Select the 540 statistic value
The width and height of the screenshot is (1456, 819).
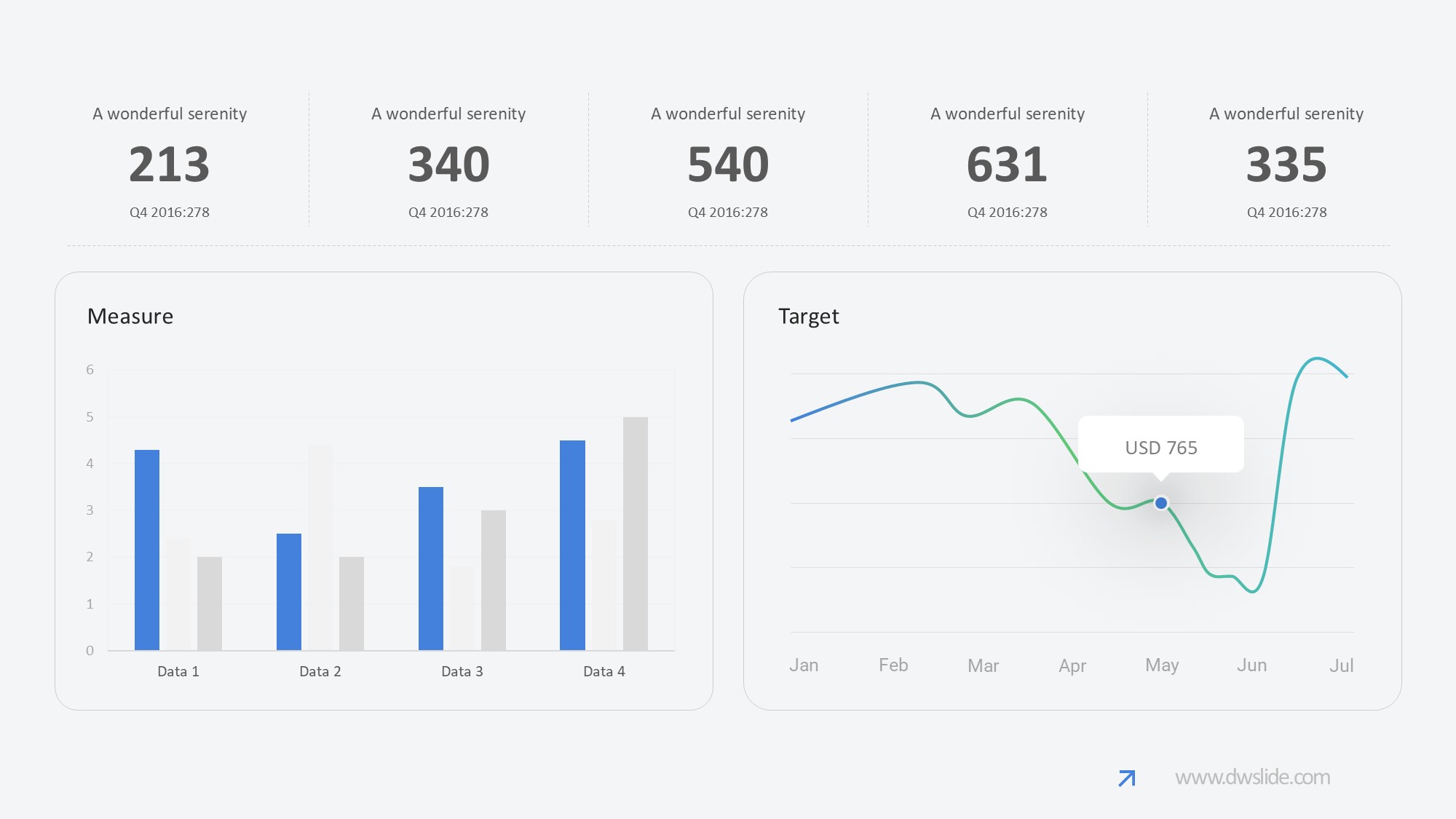[728, 165]
